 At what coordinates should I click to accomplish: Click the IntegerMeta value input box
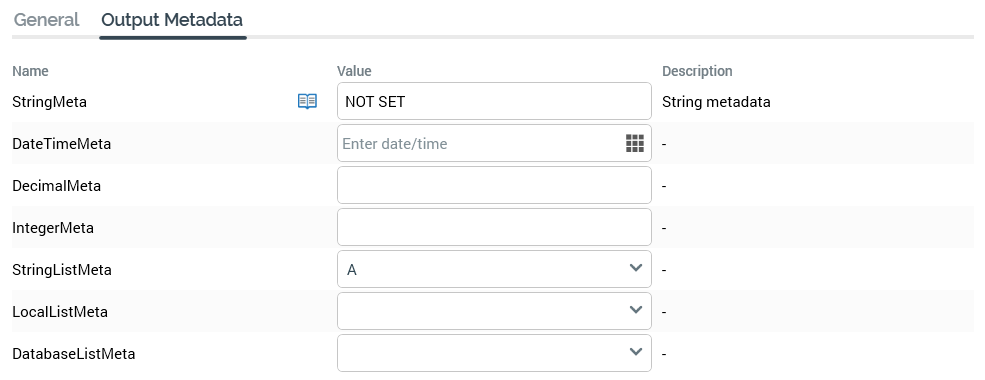(494, 227)
